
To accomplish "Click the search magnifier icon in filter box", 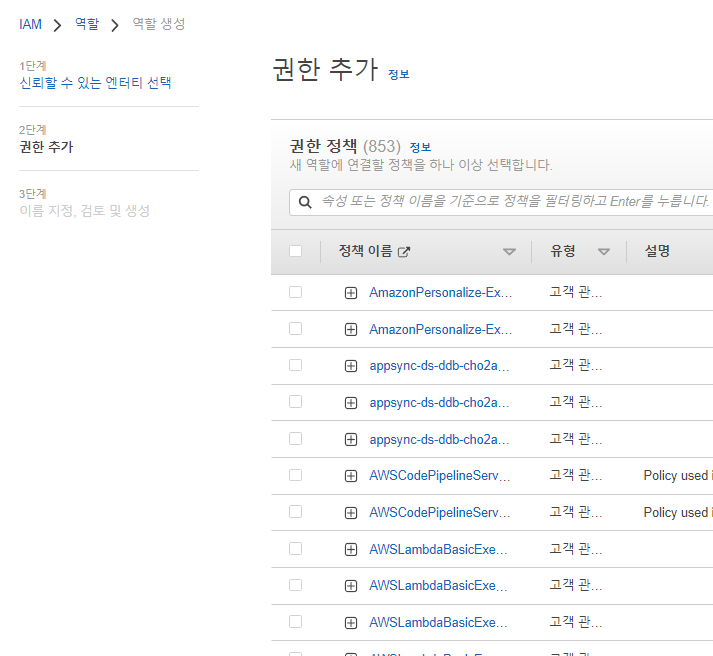I will 305,202.
